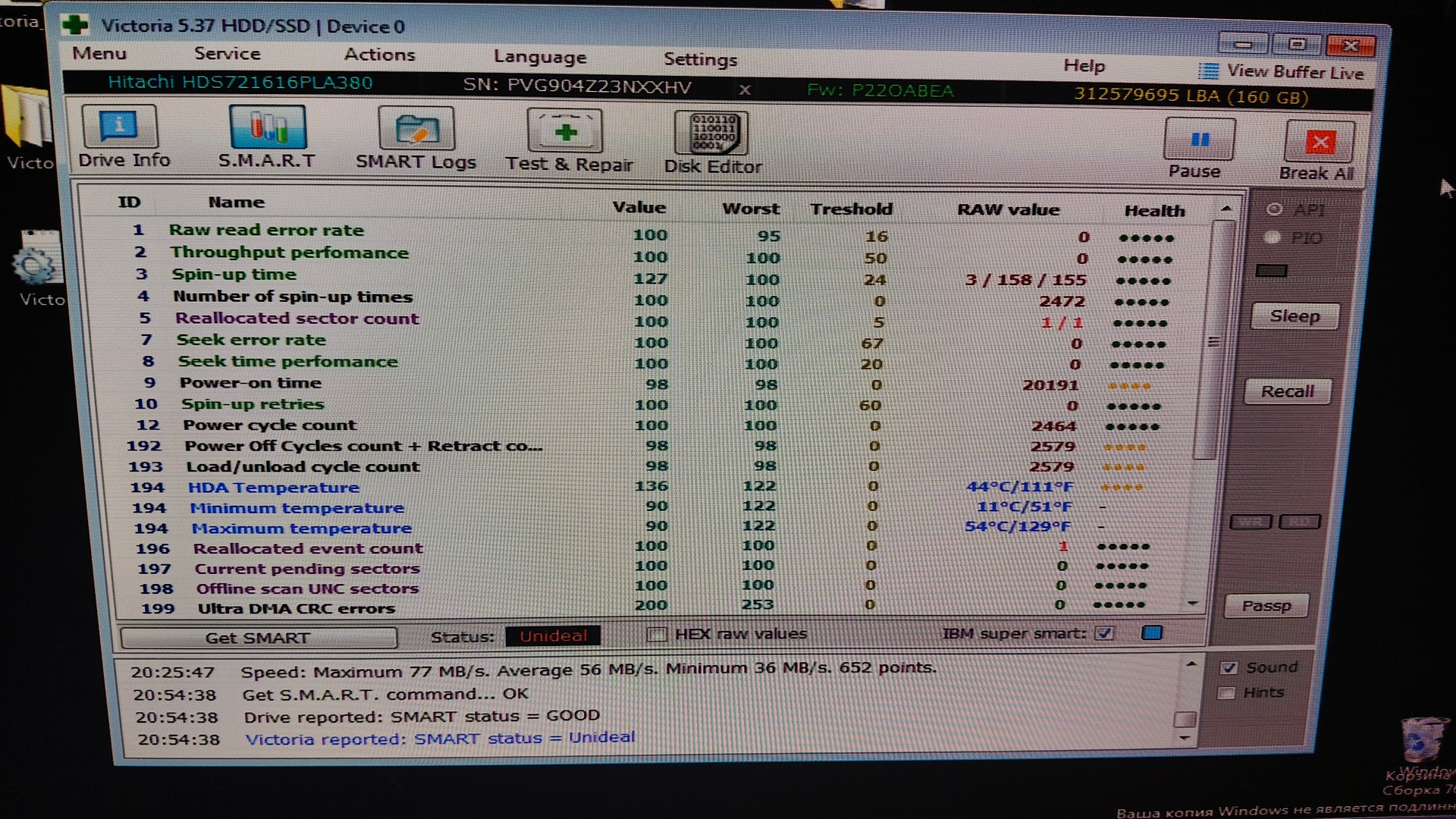The width and height of the screenshot is (1456, 819).
Task: Open the S.M.A.R.T tab
Action: [x=267, y=138]
